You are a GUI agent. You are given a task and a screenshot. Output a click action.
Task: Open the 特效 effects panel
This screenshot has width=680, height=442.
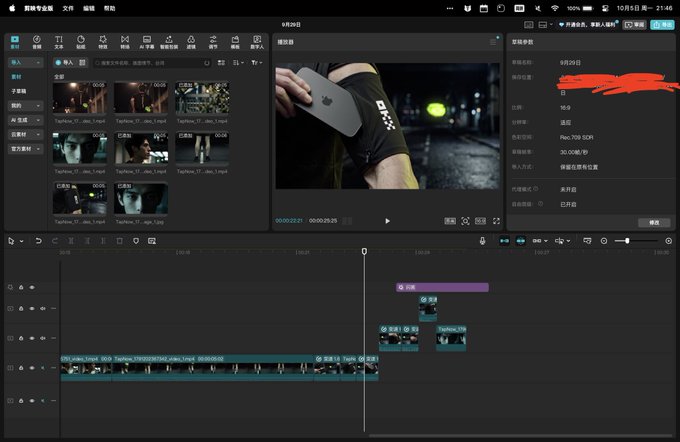(x=103, y=42)
